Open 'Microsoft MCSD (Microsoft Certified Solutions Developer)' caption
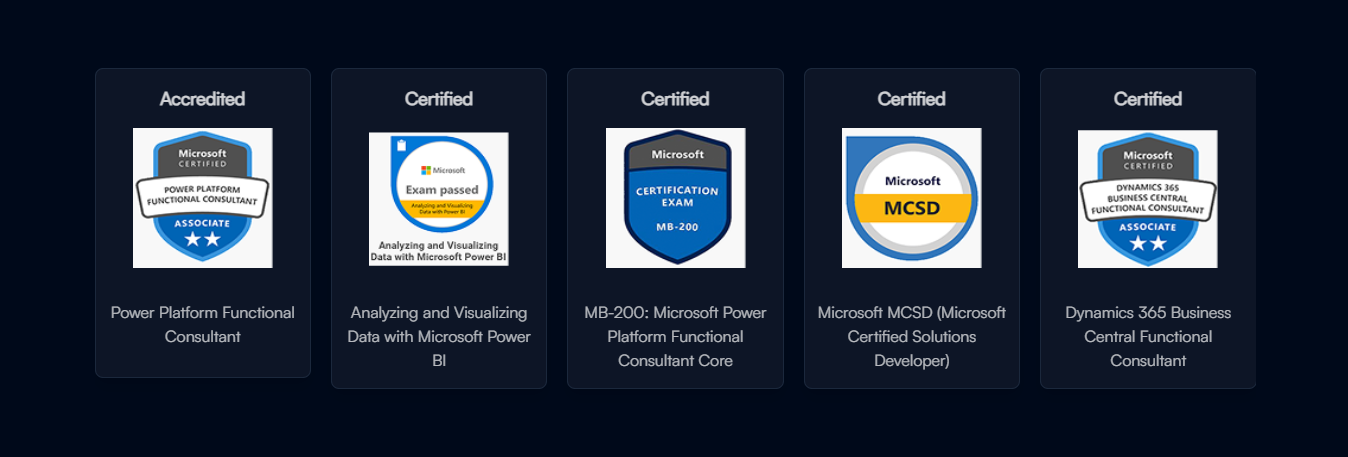Image resolution: width=1348 pixels, height=457 pixels. (911, 336)
